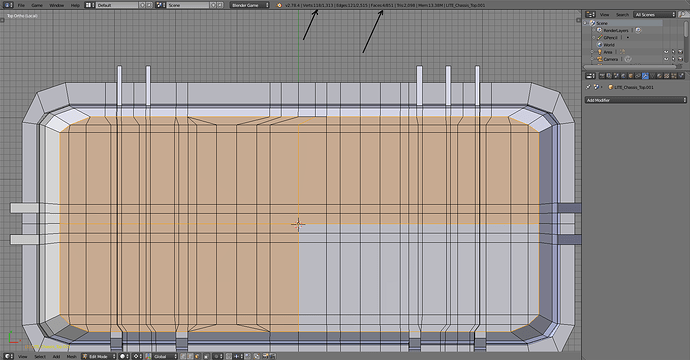
Task: Select World in the outliner
Action: [609, 44]
